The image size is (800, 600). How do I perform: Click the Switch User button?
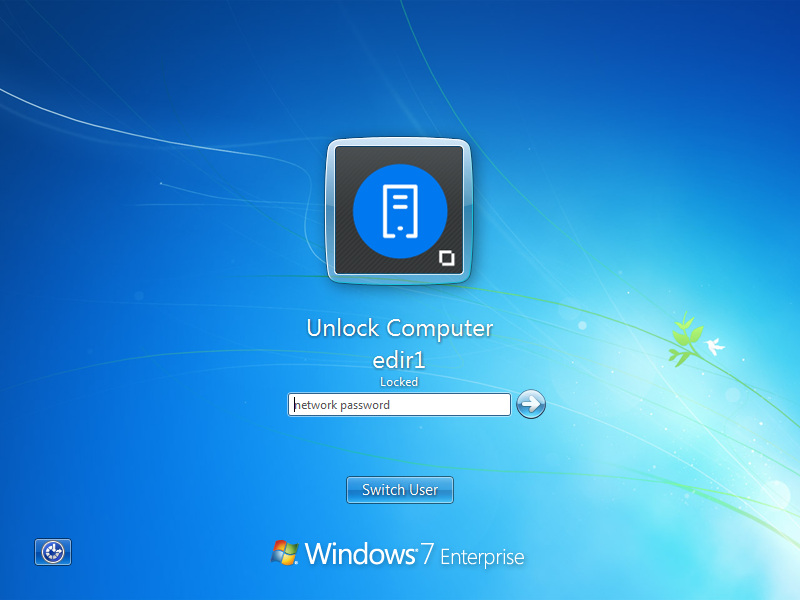tap(399, 490)
